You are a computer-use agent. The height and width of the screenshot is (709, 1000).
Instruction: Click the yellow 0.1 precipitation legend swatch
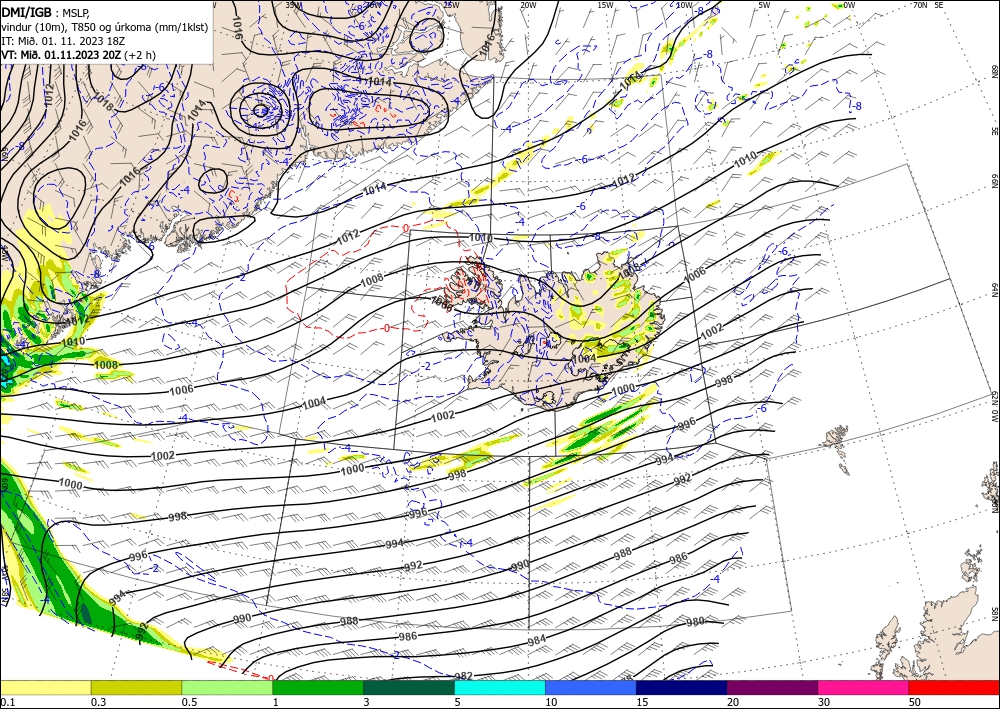[x=45, y=687]
